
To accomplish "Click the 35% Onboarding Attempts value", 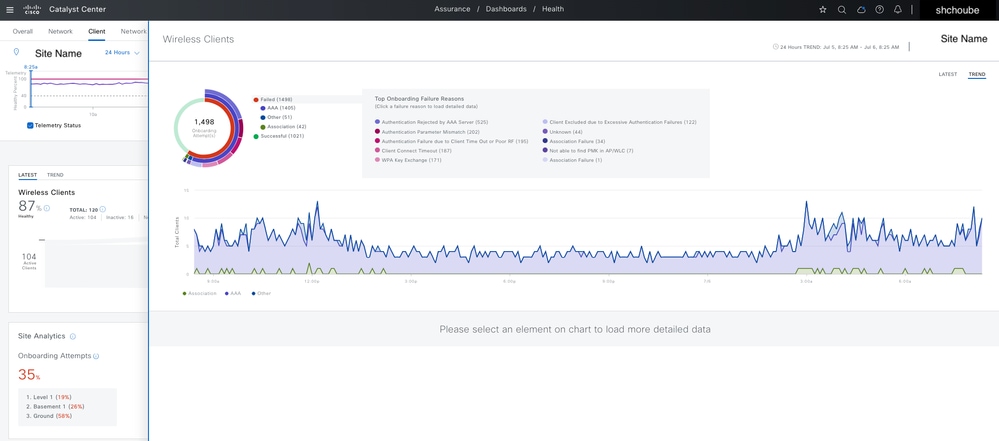I will point(29,375).
